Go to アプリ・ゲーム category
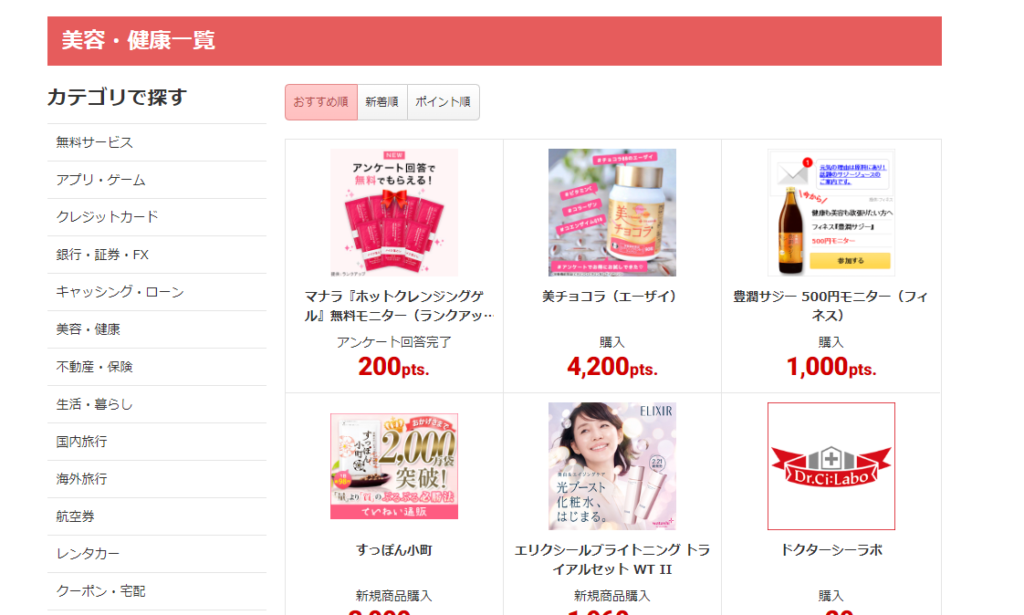The height and width of the screenshot is (615, 1024). coord(101,180)
